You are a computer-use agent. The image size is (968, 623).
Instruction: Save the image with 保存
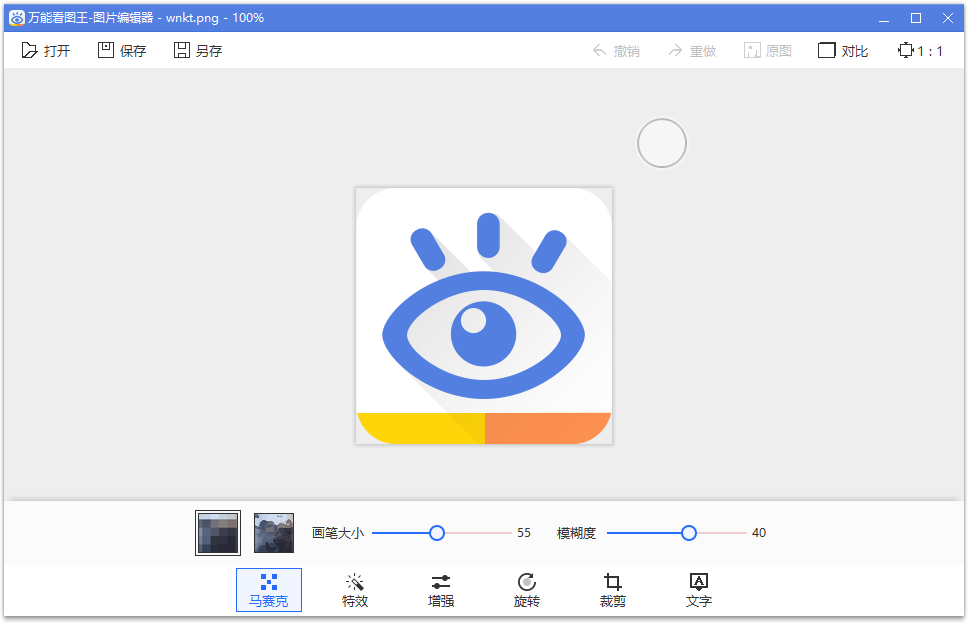pyautogui.click(x=122, y=51)
